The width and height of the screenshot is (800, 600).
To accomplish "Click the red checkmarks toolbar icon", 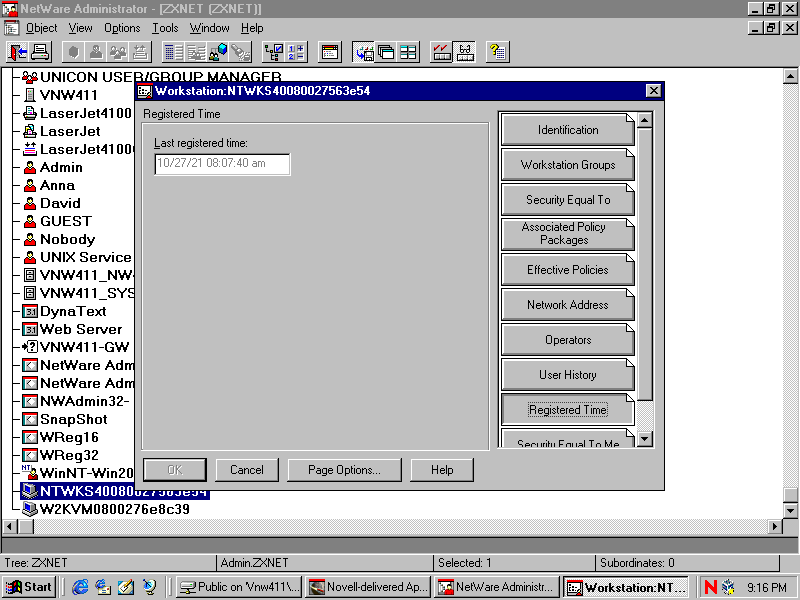I will tap(441, 52).
